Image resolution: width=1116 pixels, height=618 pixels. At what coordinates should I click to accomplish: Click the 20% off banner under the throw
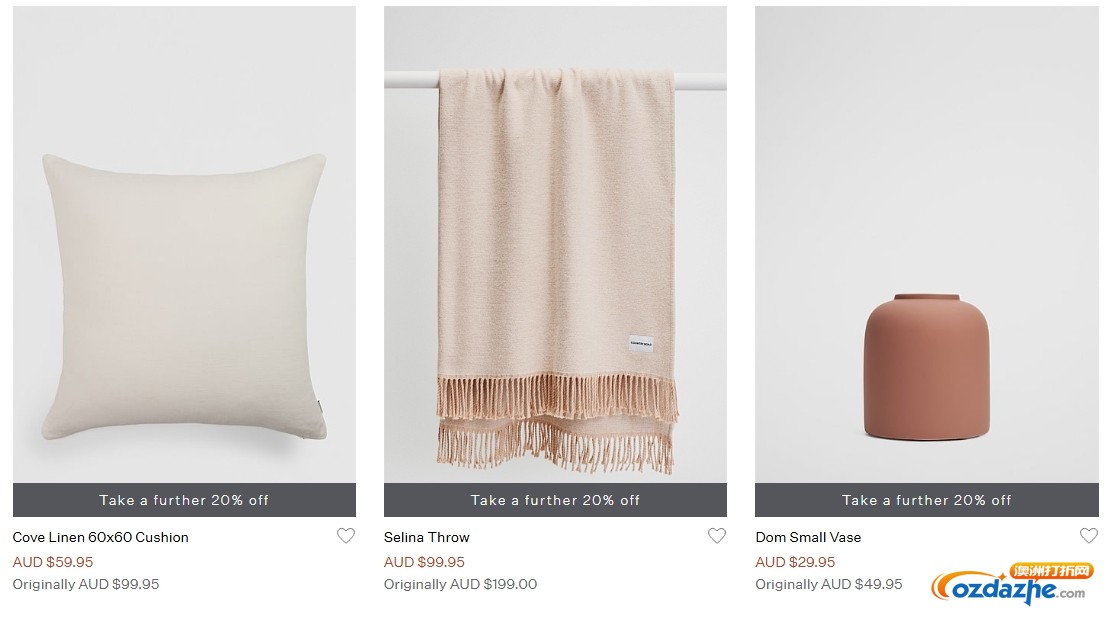(x=555, y=500)
